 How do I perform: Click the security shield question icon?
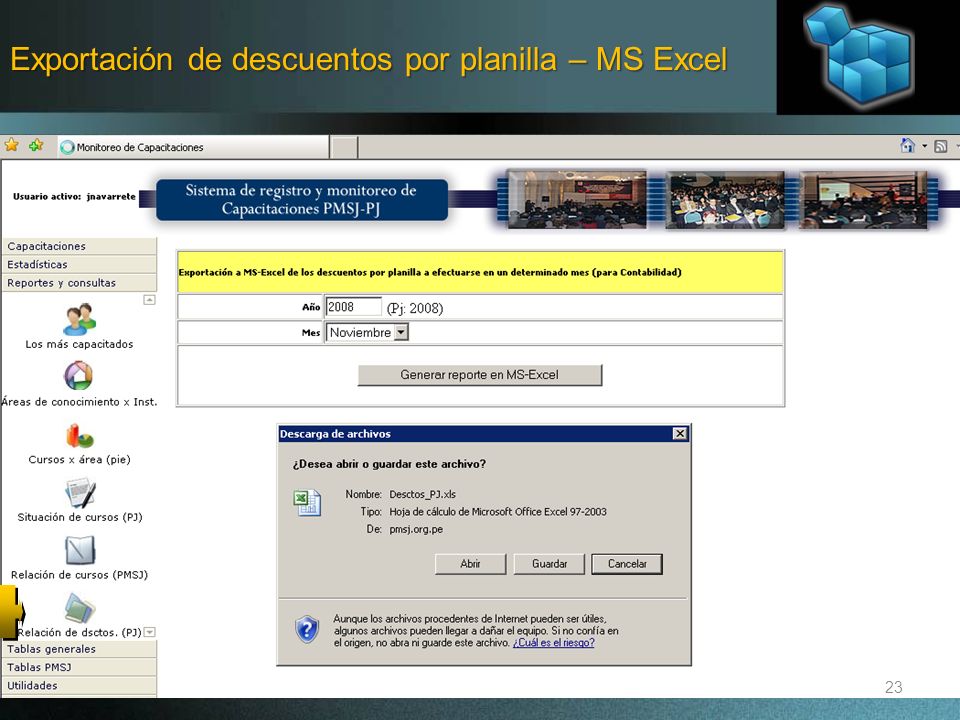tap(307, 629)
